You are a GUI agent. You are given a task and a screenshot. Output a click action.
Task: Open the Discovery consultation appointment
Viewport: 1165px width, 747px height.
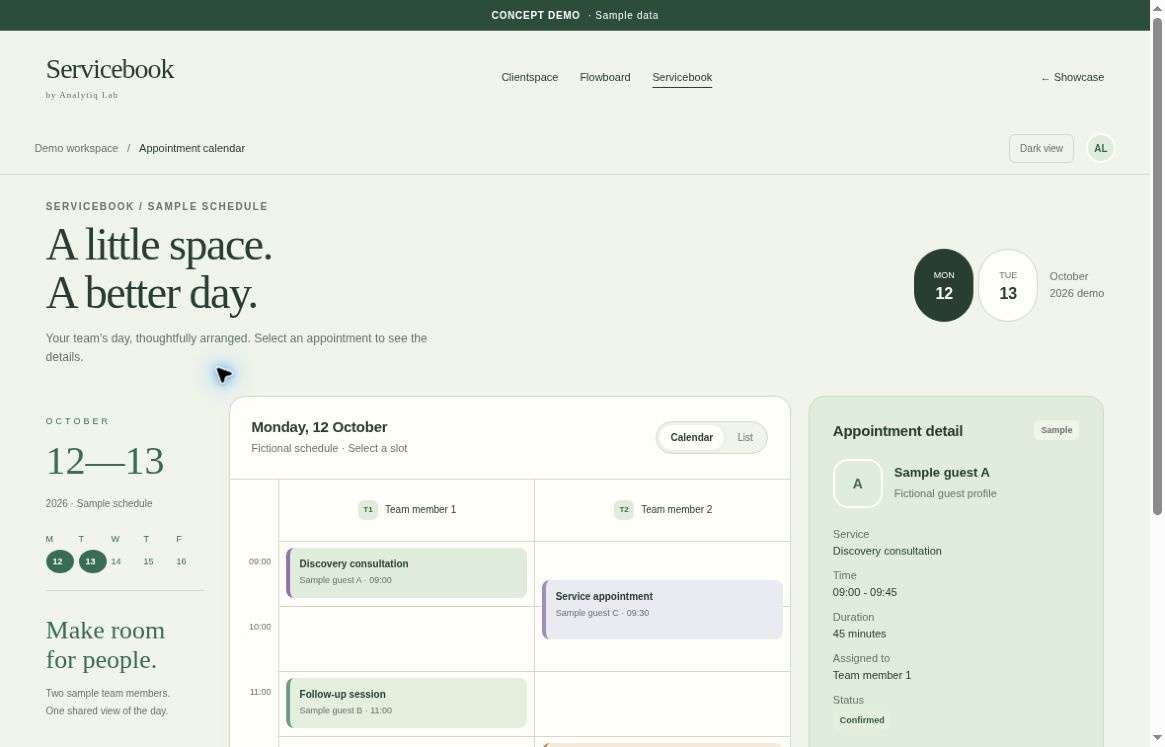point(406,572)
